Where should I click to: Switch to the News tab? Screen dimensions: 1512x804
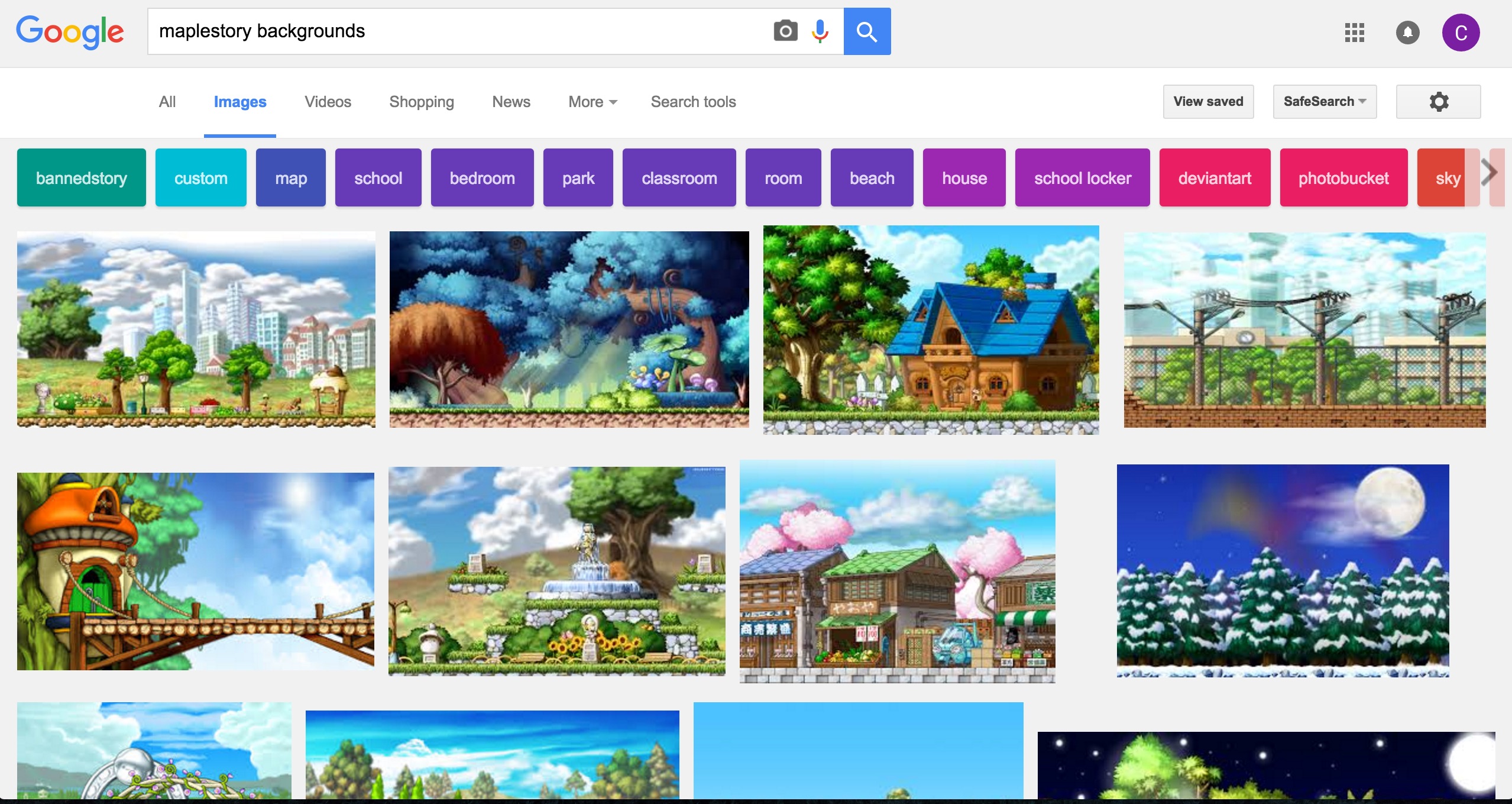[x=511, y=102]
